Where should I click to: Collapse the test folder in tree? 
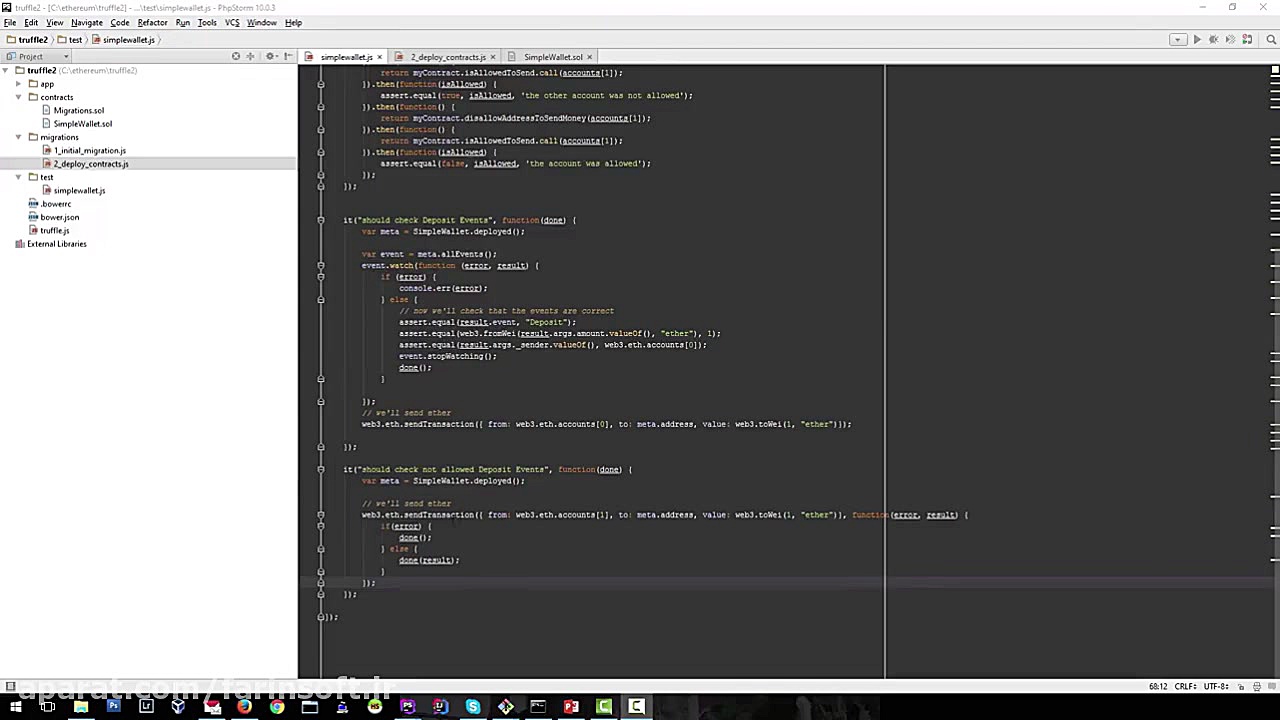(x=19, y=177)
